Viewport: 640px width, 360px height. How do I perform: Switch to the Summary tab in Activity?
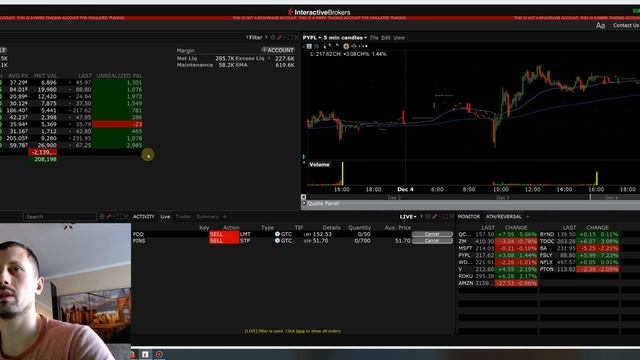207,217
